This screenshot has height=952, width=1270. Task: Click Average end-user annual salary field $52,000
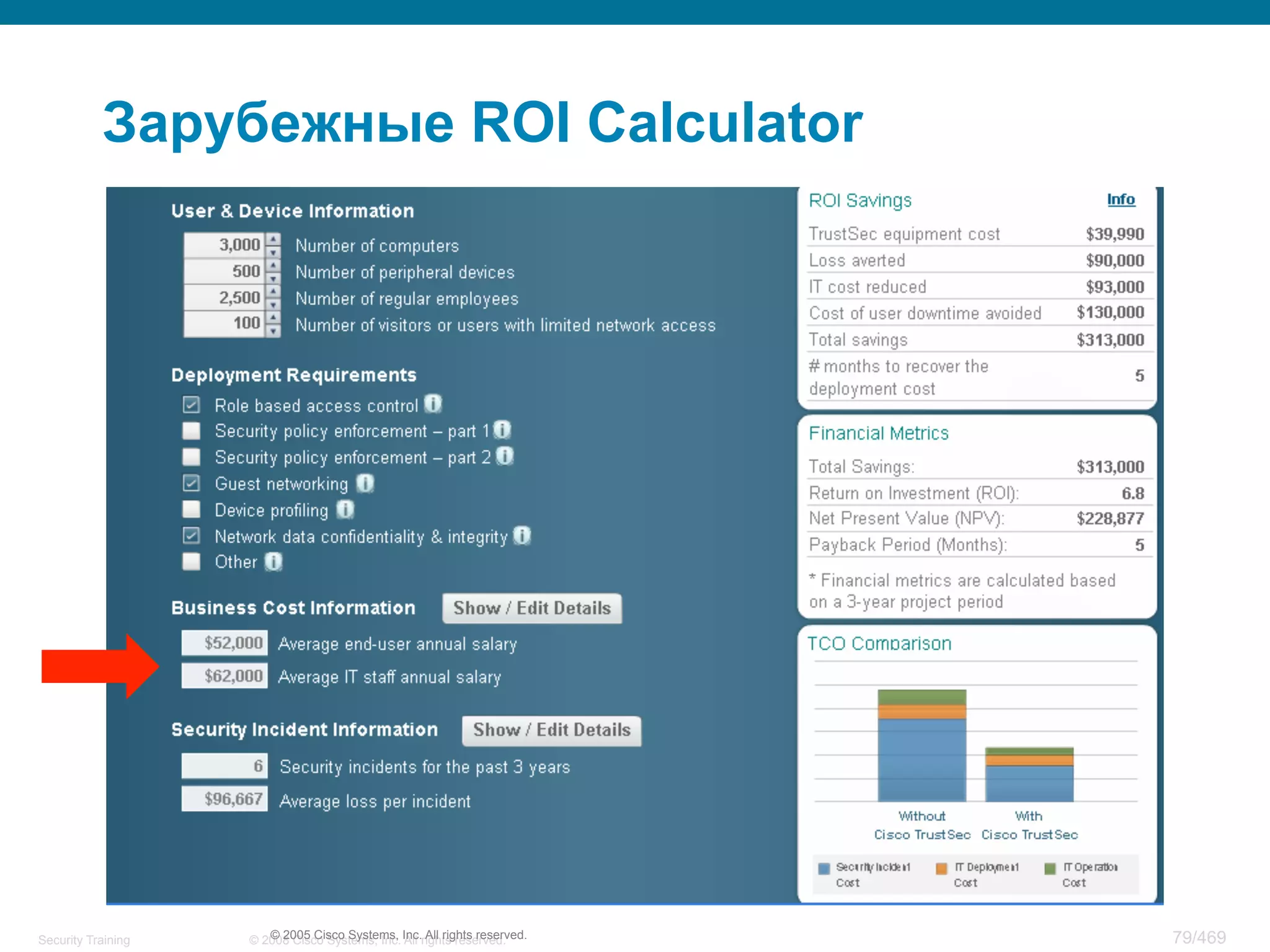point(224,643)
